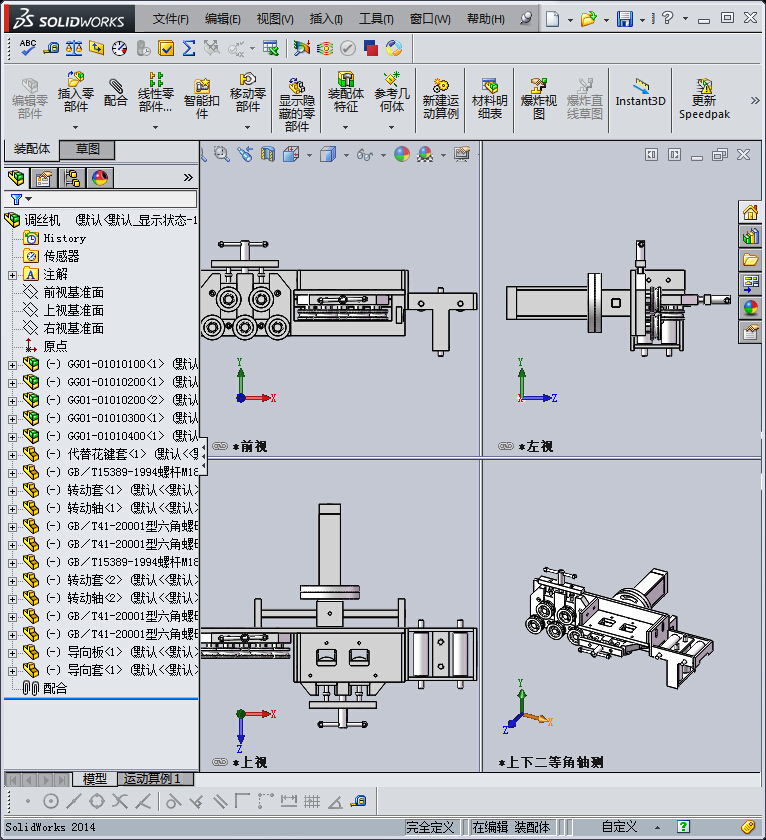Click Section View icon in viewport toolbar
The image size is (766, 840).
[267, 154]
